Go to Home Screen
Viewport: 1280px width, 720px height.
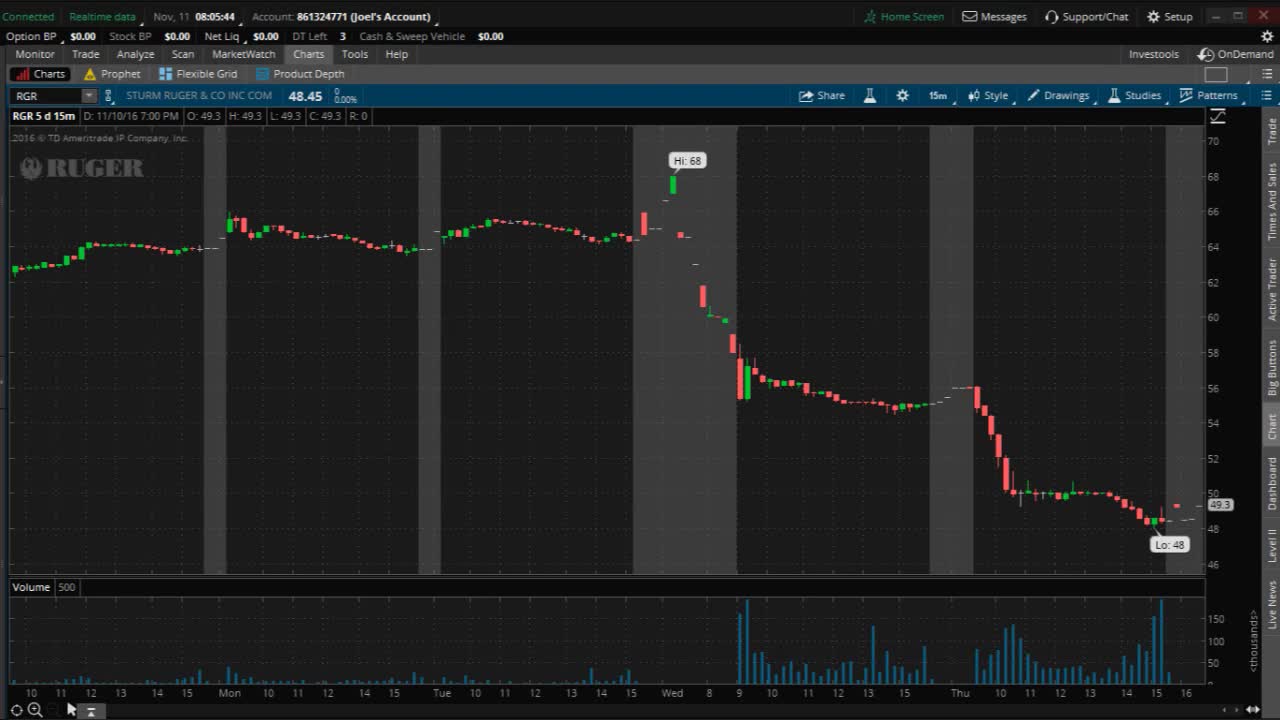[904, 16]
